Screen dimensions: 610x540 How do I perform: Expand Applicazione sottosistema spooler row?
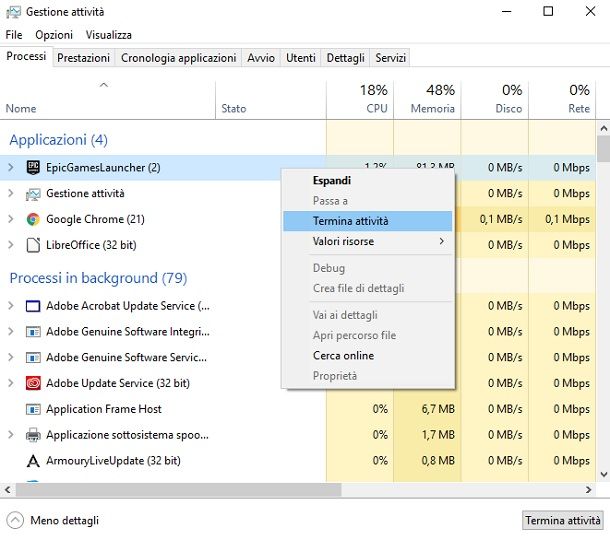pyautogui.click(x=11, y=435)
